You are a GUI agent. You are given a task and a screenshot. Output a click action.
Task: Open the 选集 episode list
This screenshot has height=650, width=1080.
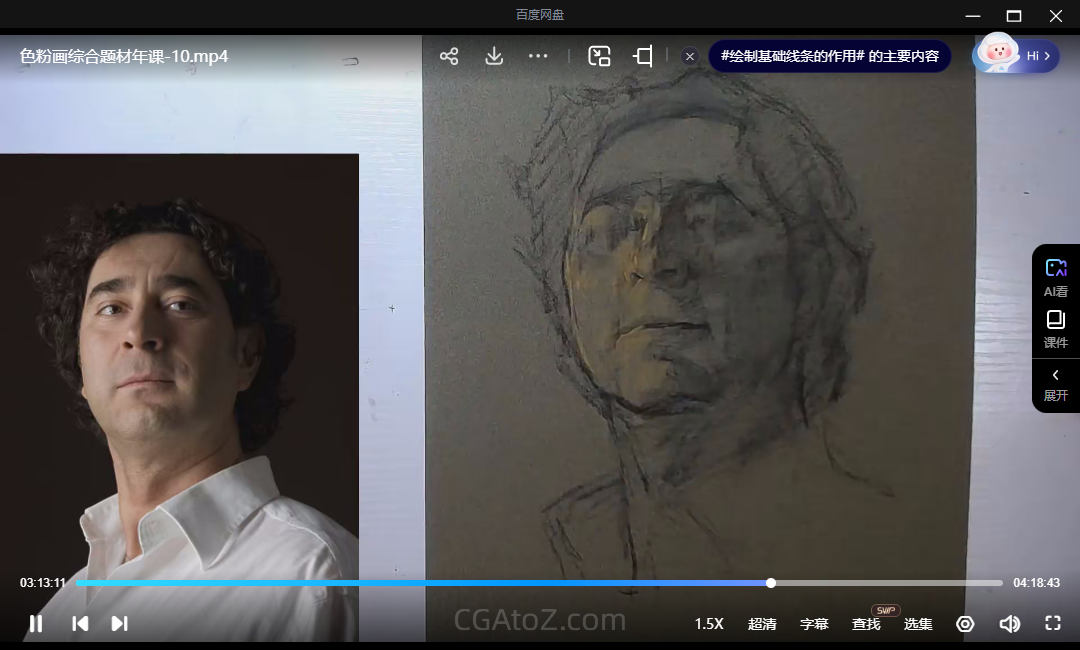click(x=918, y=624)
